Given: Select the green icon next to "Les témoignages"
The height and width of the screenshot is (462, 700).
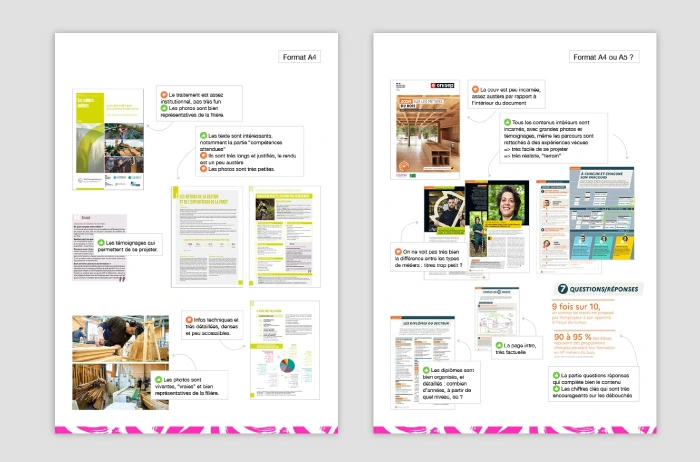Looking at the screenshot, I should tap(100, 242).
